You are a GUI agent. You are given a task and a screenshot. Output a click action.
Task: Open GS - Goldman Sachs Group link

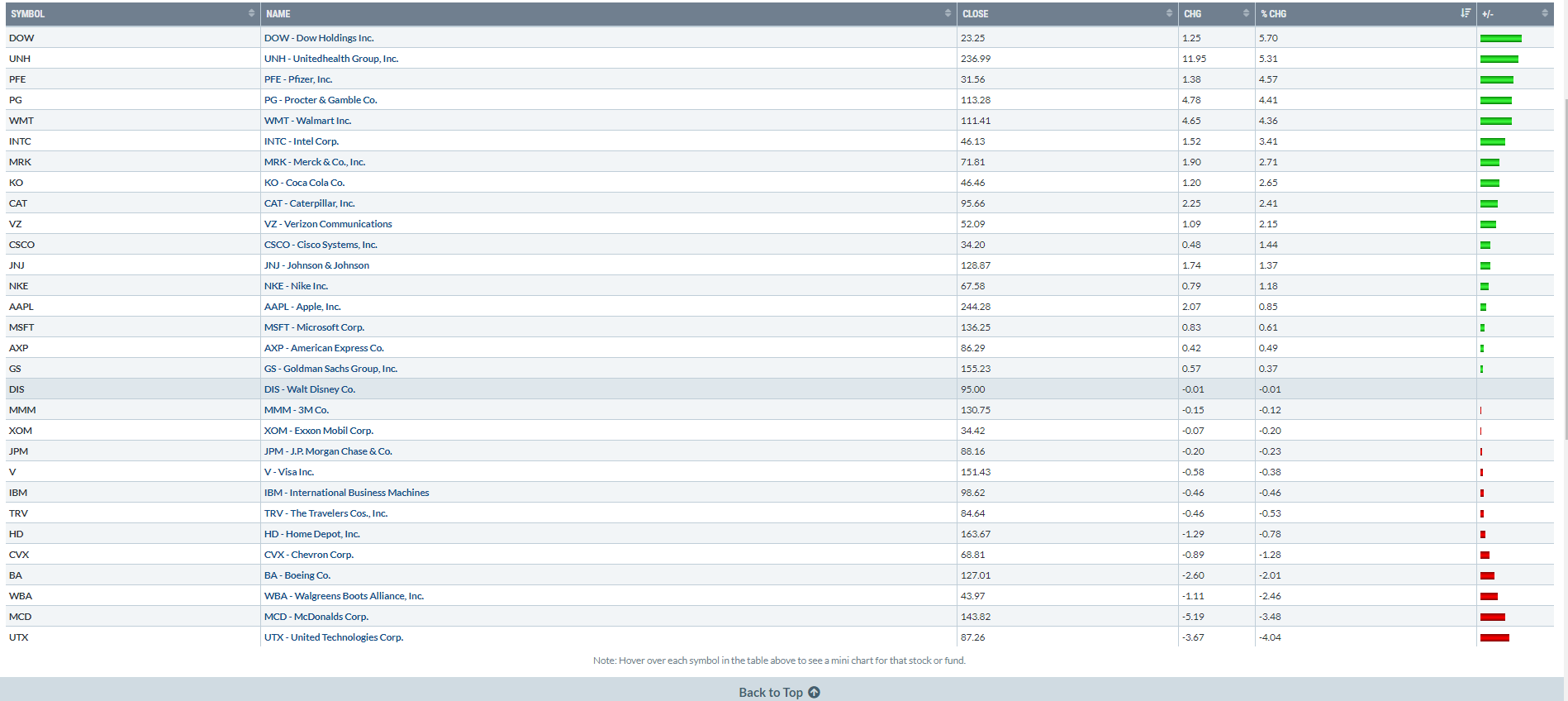point(330,369)
